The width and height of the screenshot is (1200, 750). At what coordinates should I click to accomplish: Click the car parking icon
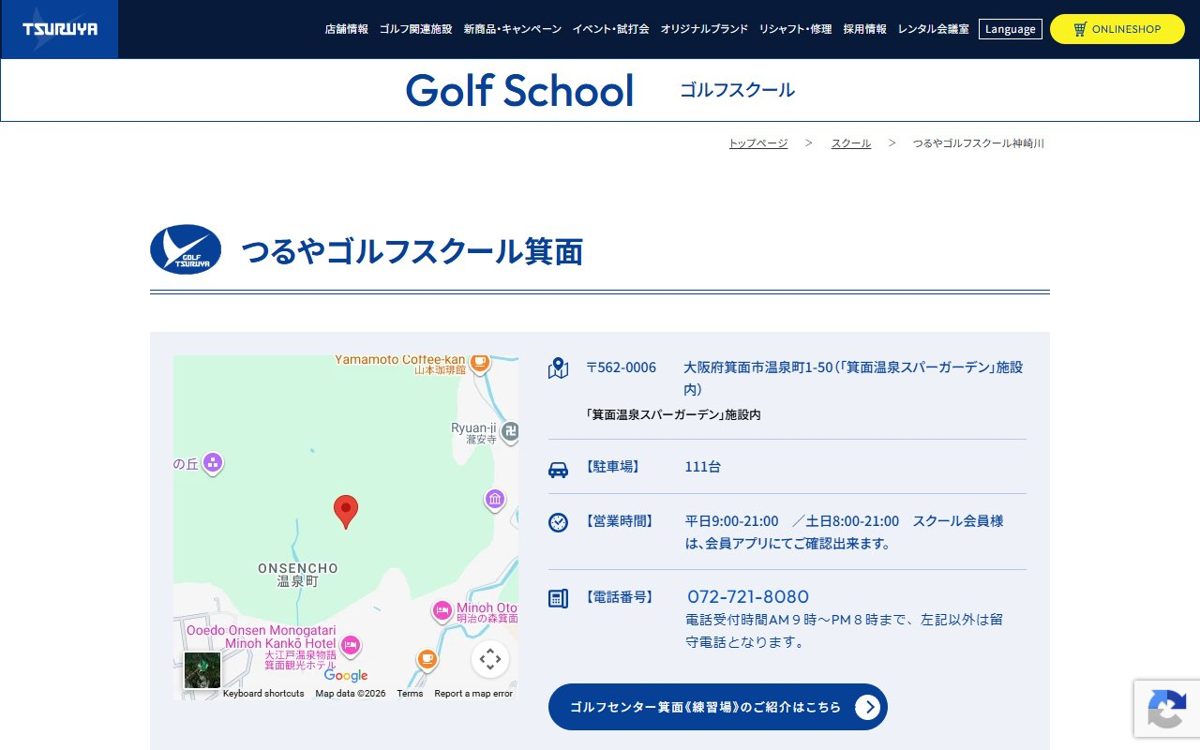(x=558, y=469)
